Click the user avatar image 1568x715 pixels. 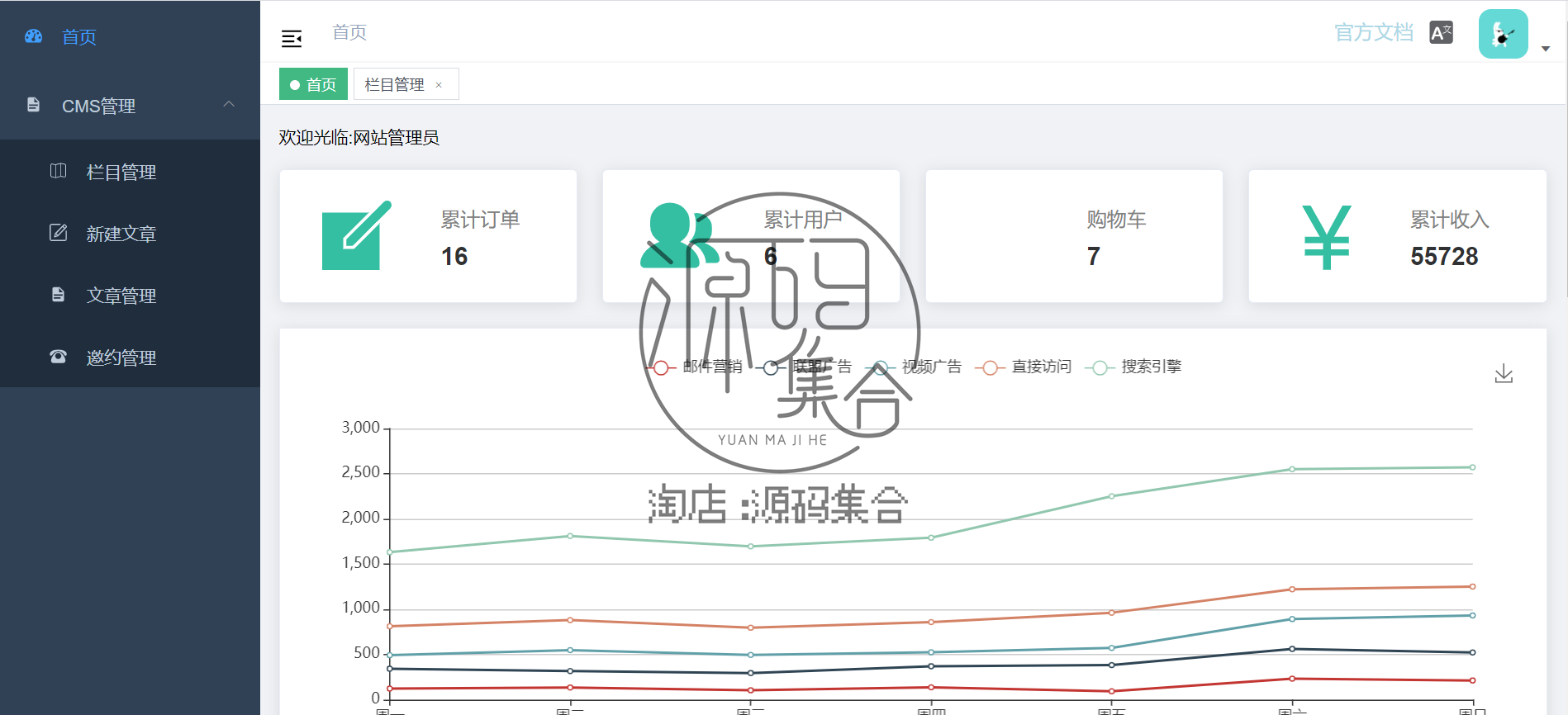1504,34
